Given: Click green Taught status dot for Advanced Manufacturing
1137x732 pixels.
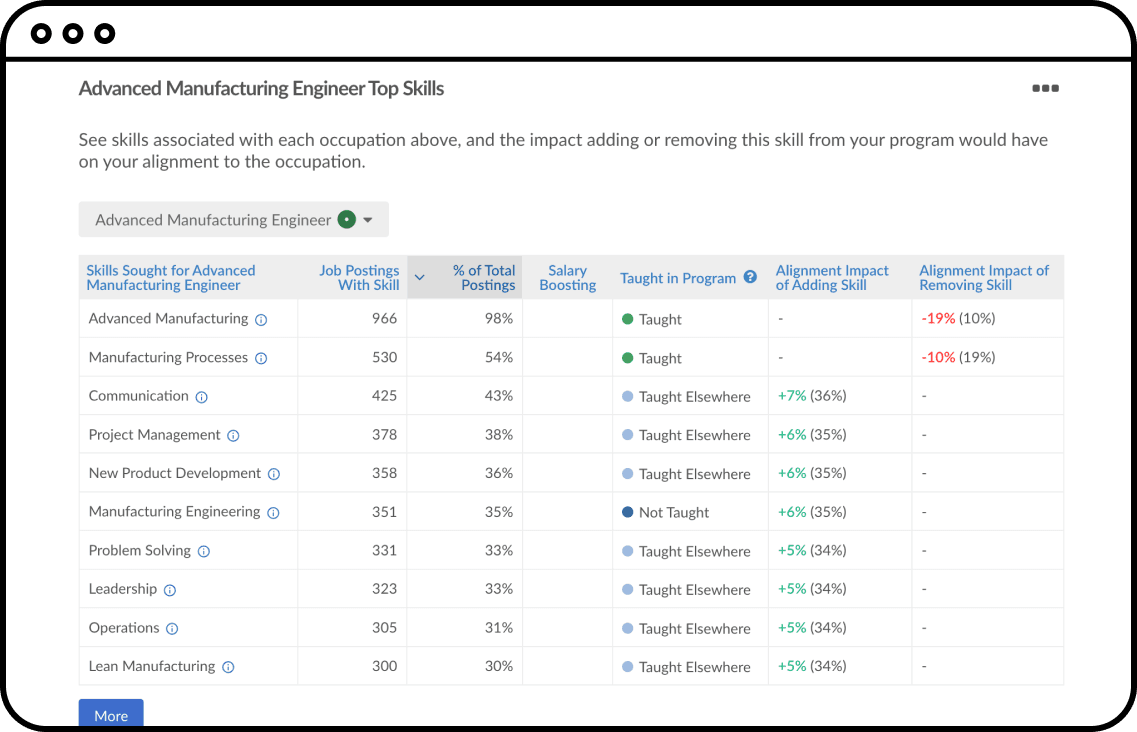Looking at the screenshot, I should (628, 319).
